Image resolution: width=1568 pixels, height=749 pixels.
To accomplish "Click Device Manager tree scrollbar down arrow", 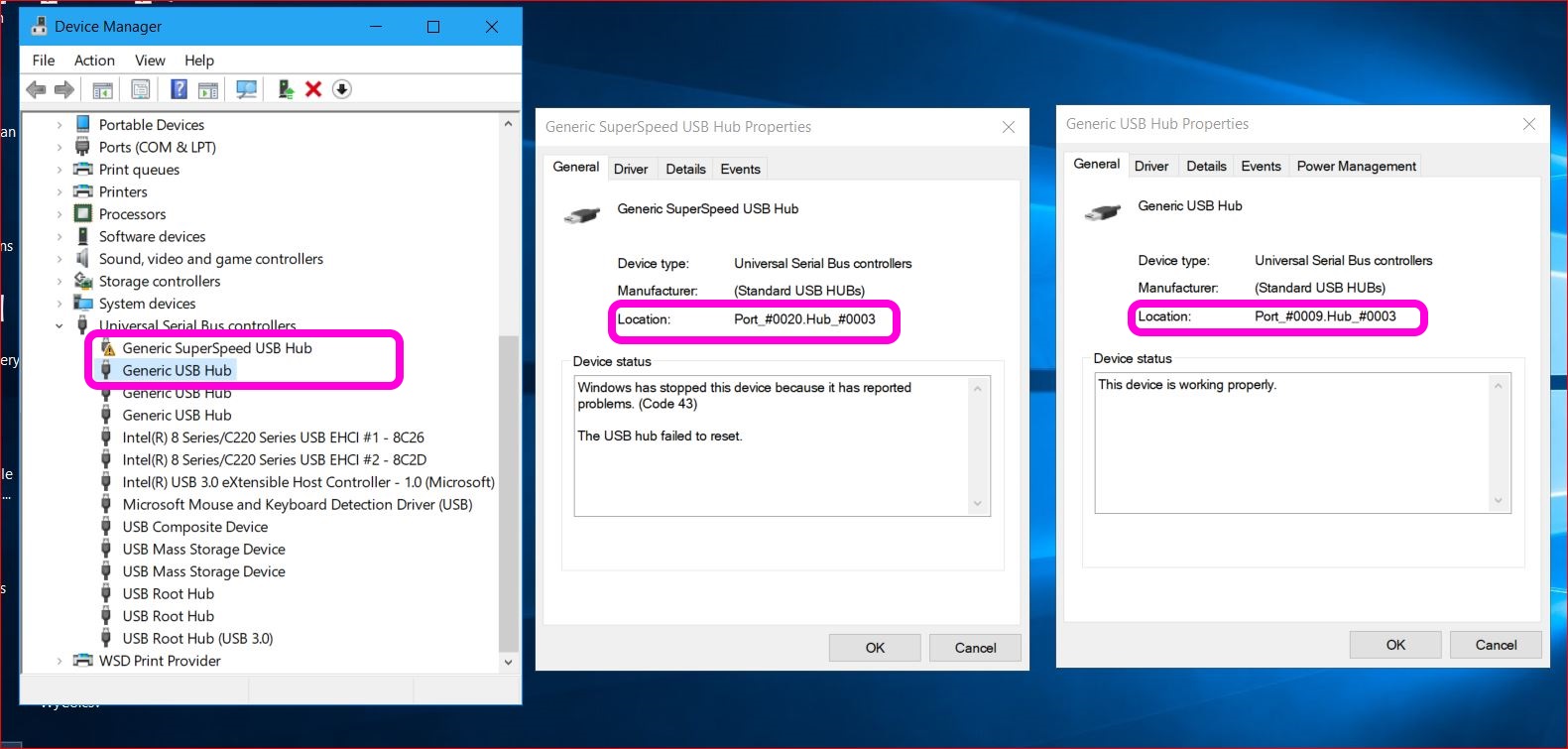I will pos(509,662).
